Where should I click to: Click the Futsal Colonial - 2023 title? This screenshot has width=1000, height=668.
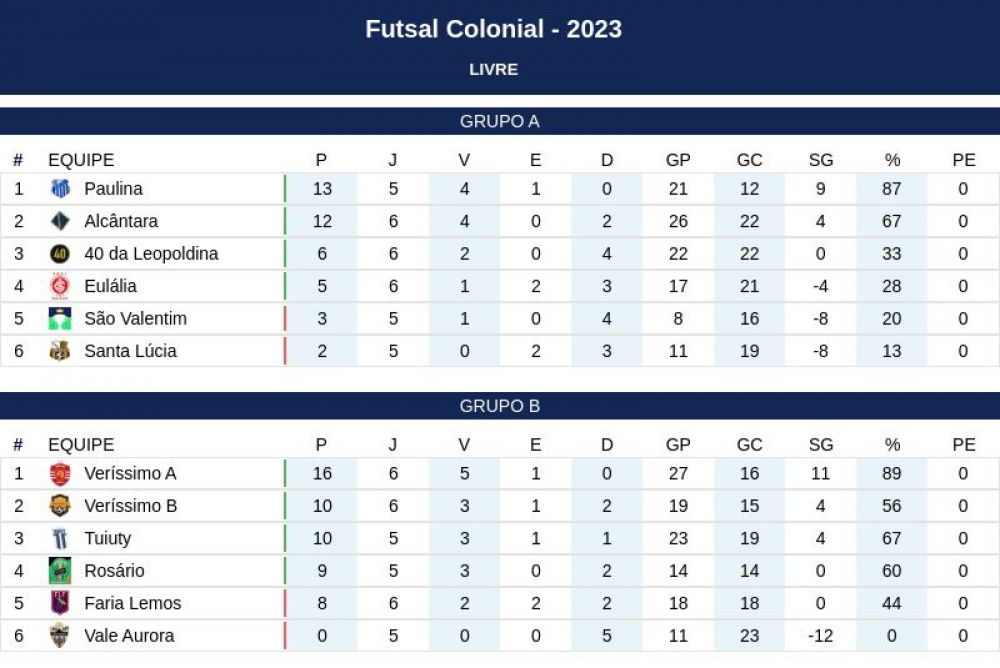[x=494, y=29]
